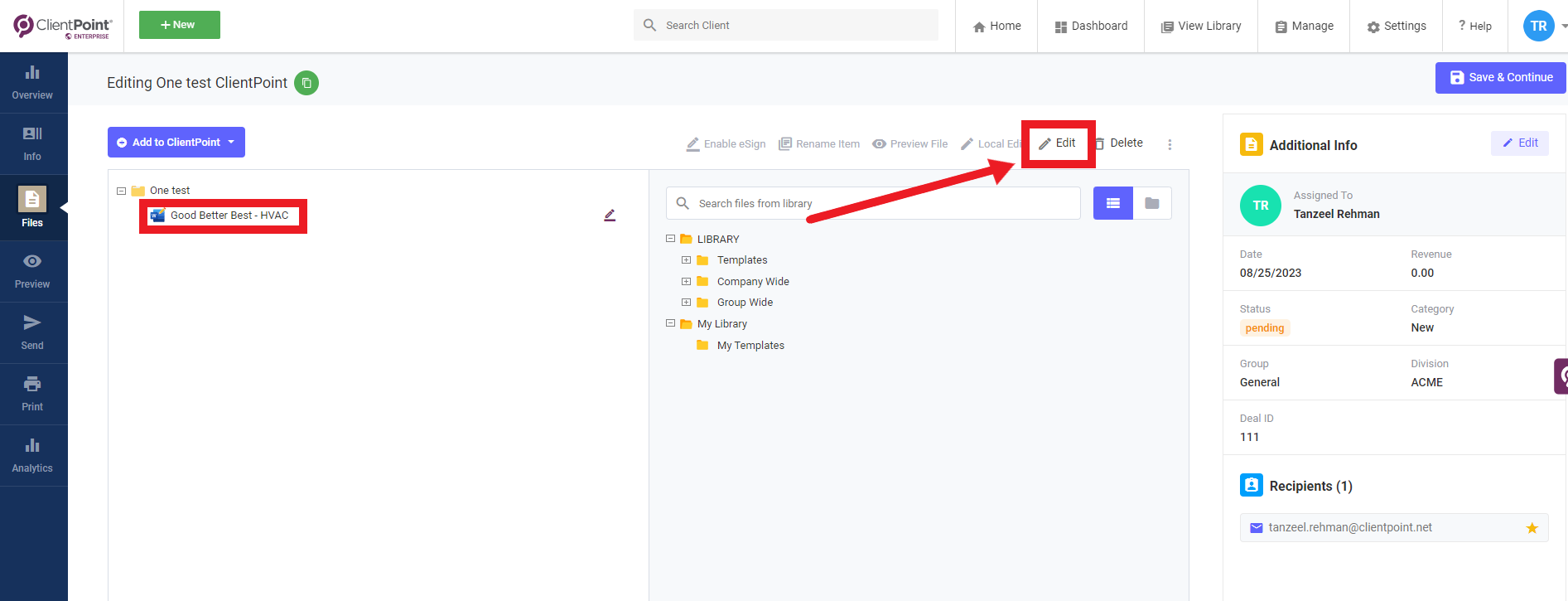The height and width of the screenshot is (601, 1568).
Task: Select the Templates folder label
Action: (742, 260)
